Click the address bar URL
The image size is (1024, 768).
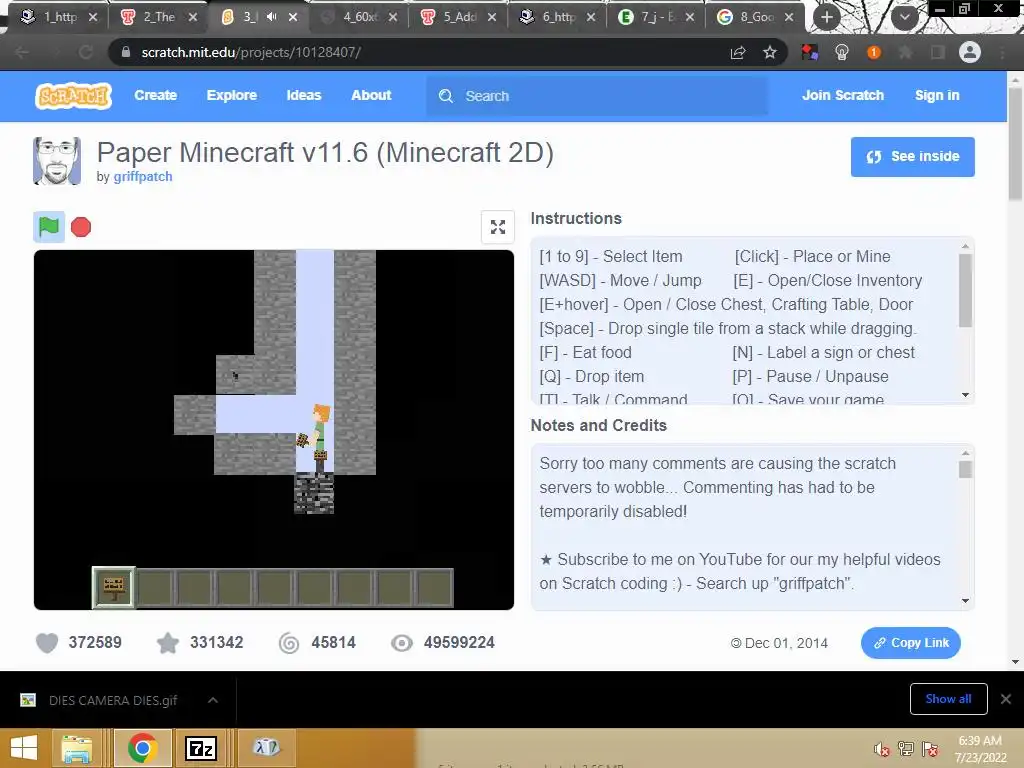pos(251,52)
